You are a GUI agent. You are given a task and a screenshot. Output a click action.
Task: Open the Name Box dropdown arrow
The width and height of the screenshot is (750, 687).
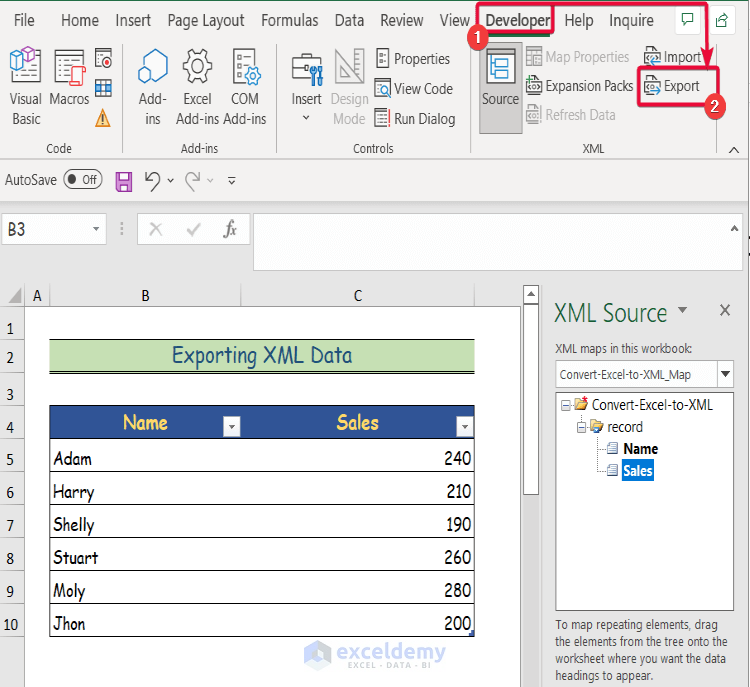point(96,229)
